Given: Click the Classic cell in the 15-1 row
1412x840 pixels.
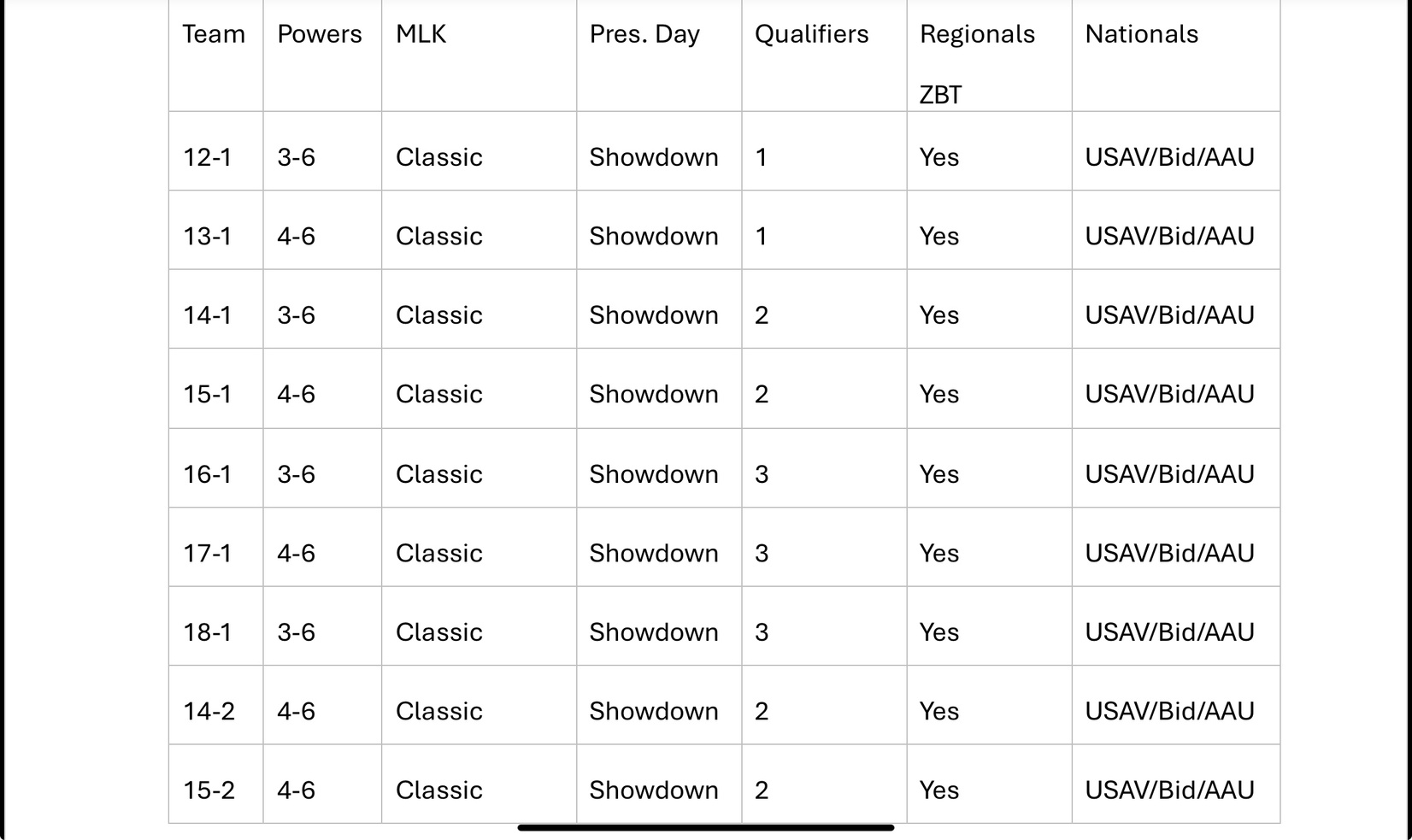Looking at the screenshot, I should (479, 388).
